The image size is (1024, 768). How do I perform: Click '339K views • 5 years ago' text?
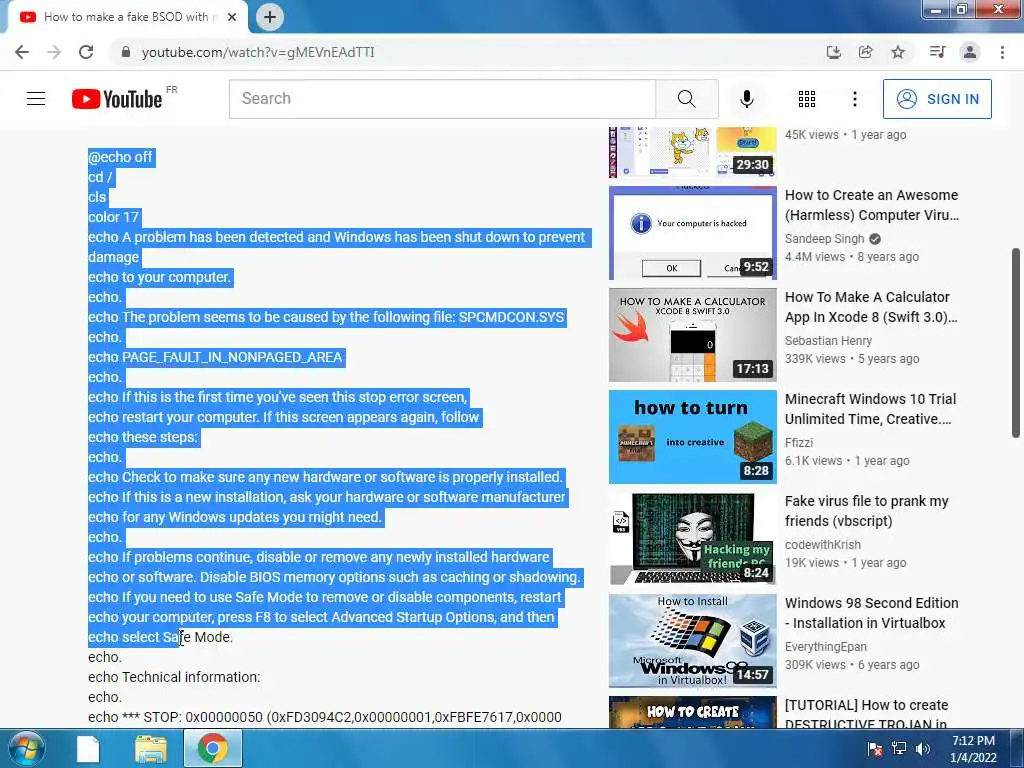tap(852, 359)
